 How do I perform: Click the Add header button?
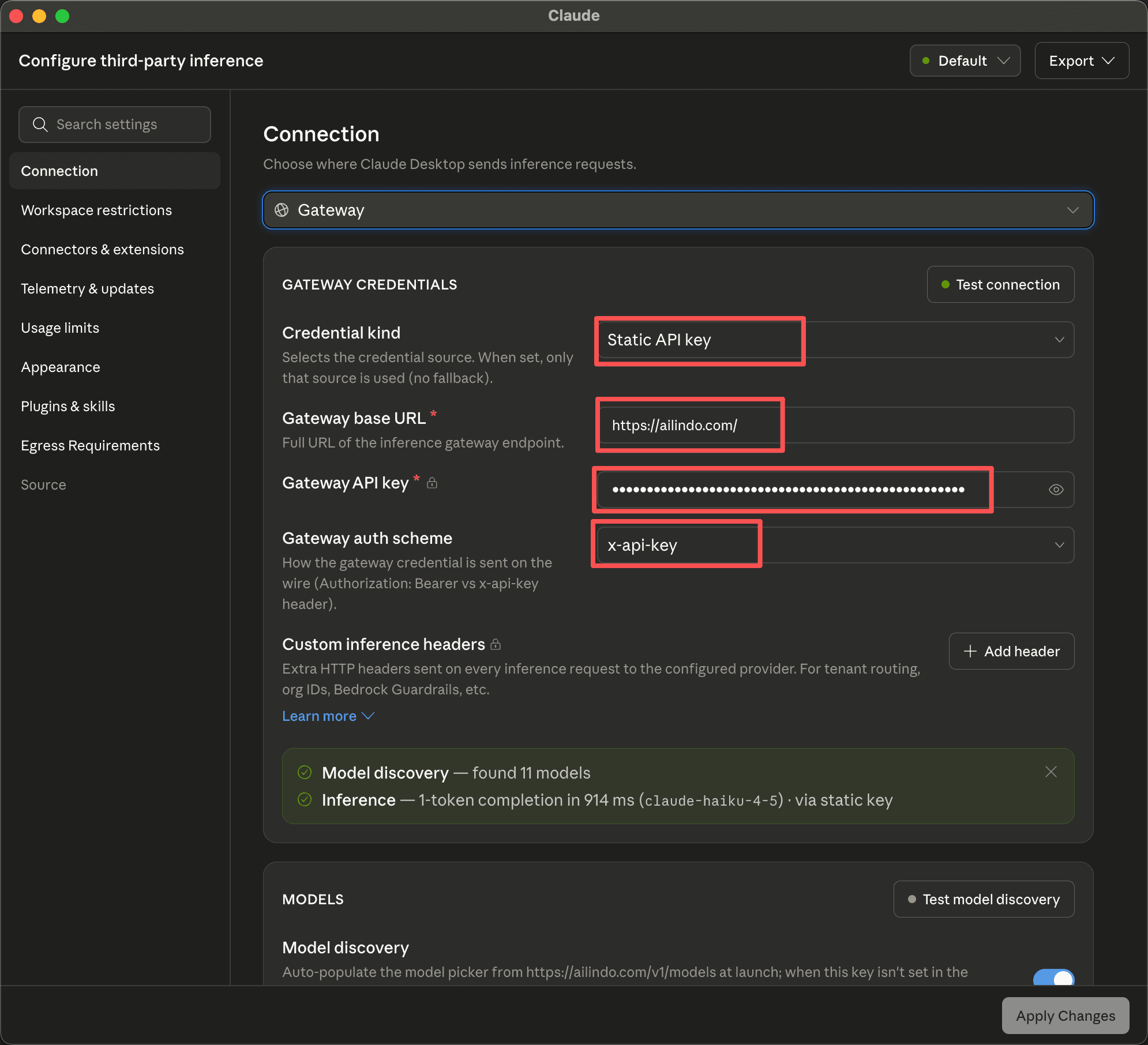(1011, 651)
